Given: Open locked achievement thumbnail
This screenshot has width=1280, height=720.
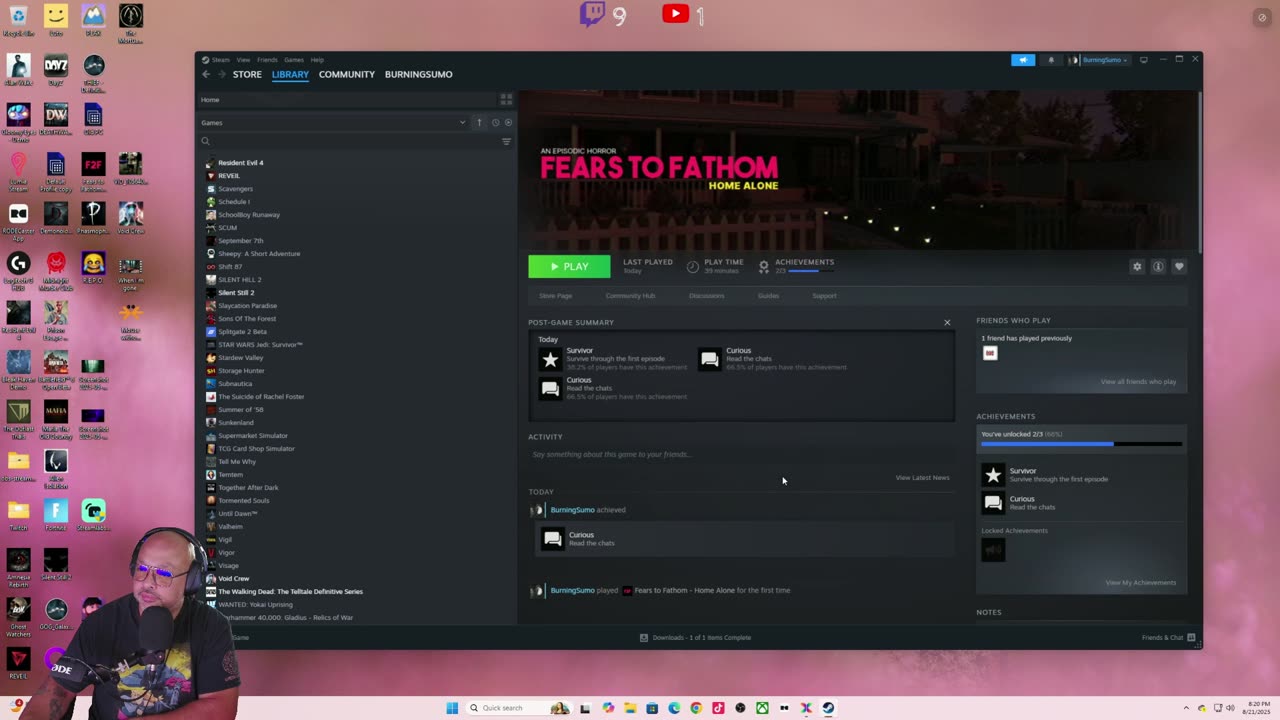Looking at the screenshot, I should point(993,549).
